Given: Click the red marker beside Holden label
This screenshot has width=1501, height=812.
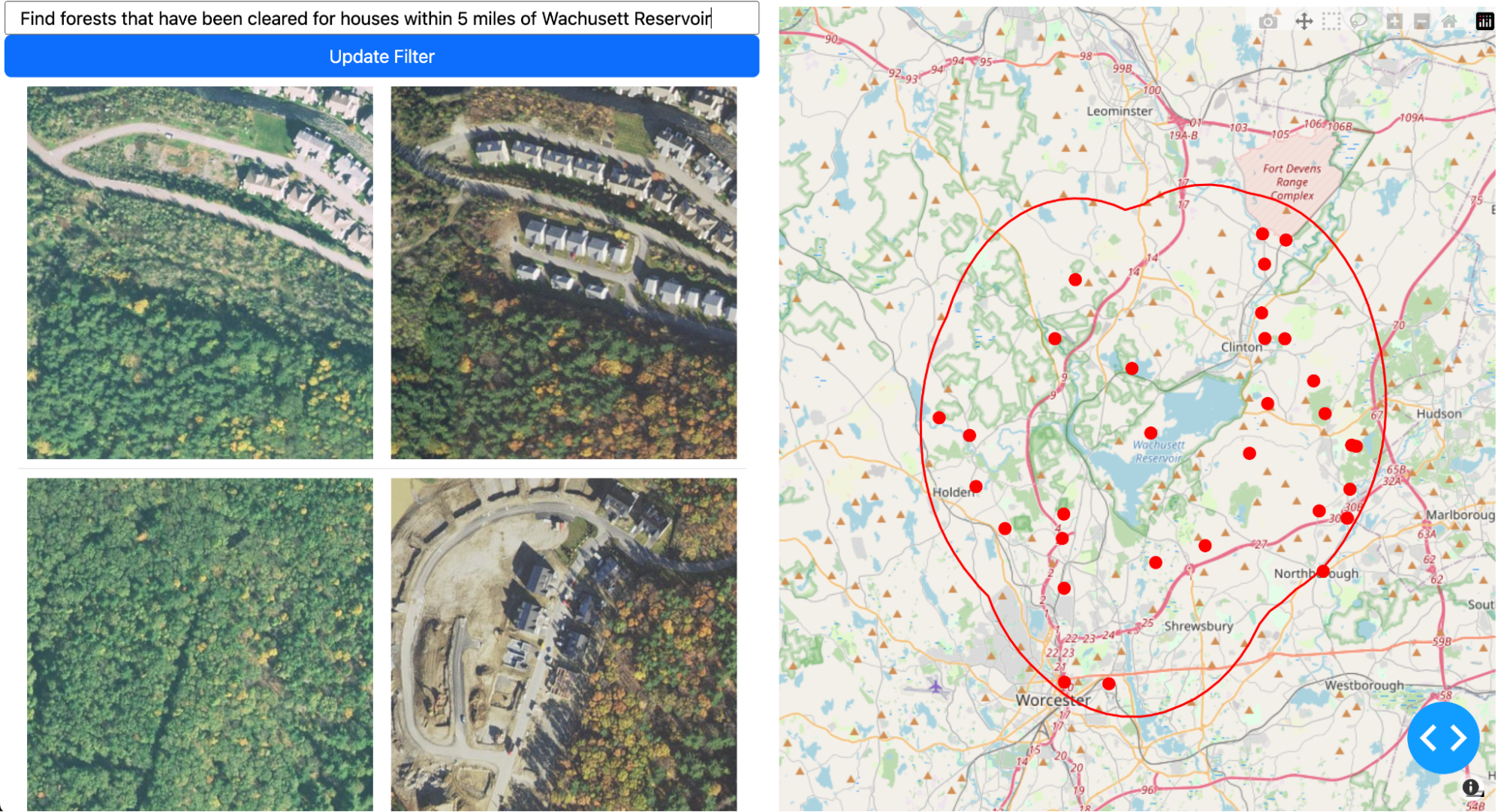Looking at the screenshot, I should point(975,486).
